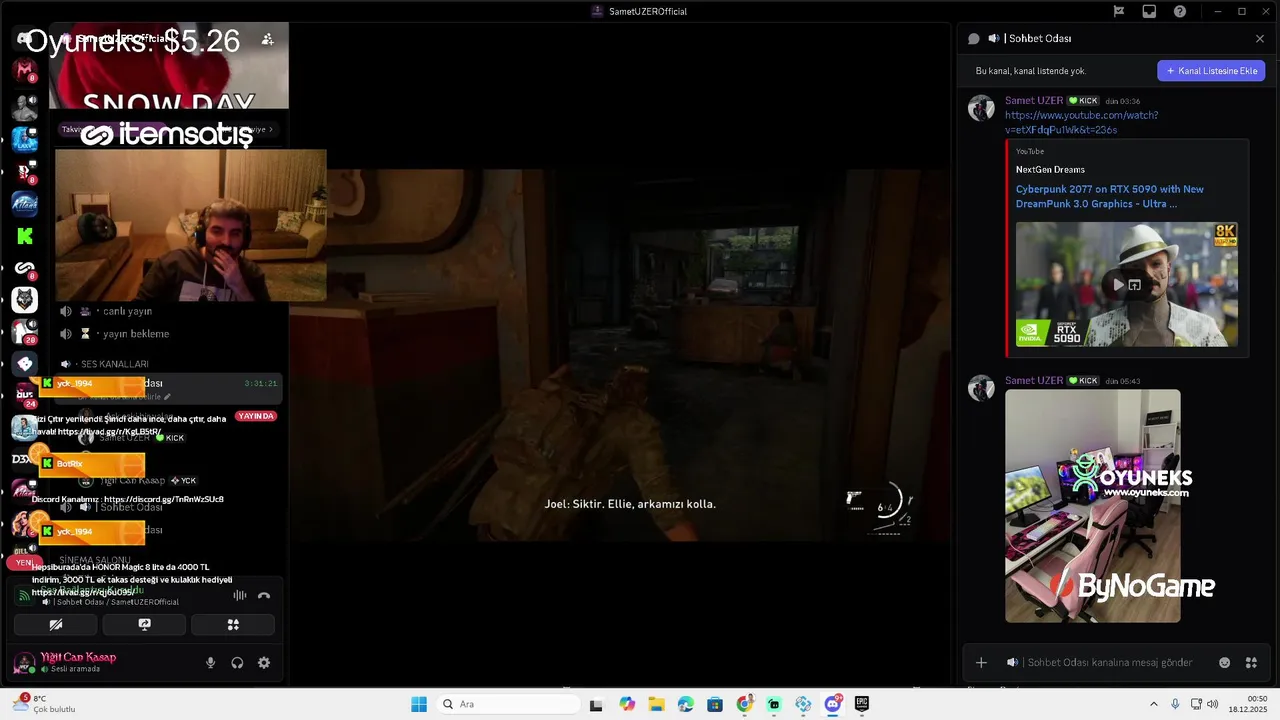Open Microsoft Edge from taskbar
The height and width of the screenshot is (720, 1280).
(685, 704)
